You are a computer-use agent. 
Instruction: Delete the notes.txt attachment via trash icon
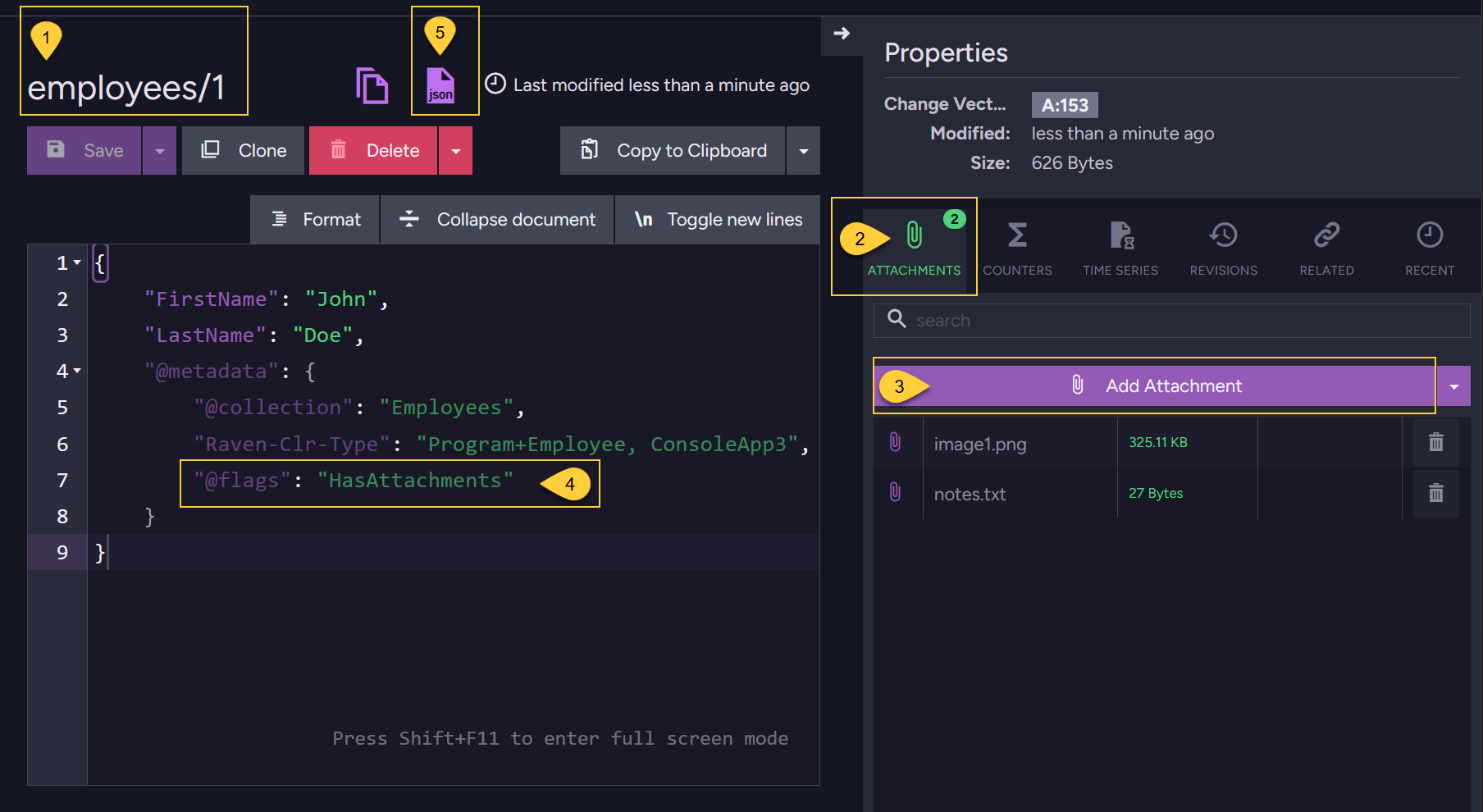coord(1435,493)
